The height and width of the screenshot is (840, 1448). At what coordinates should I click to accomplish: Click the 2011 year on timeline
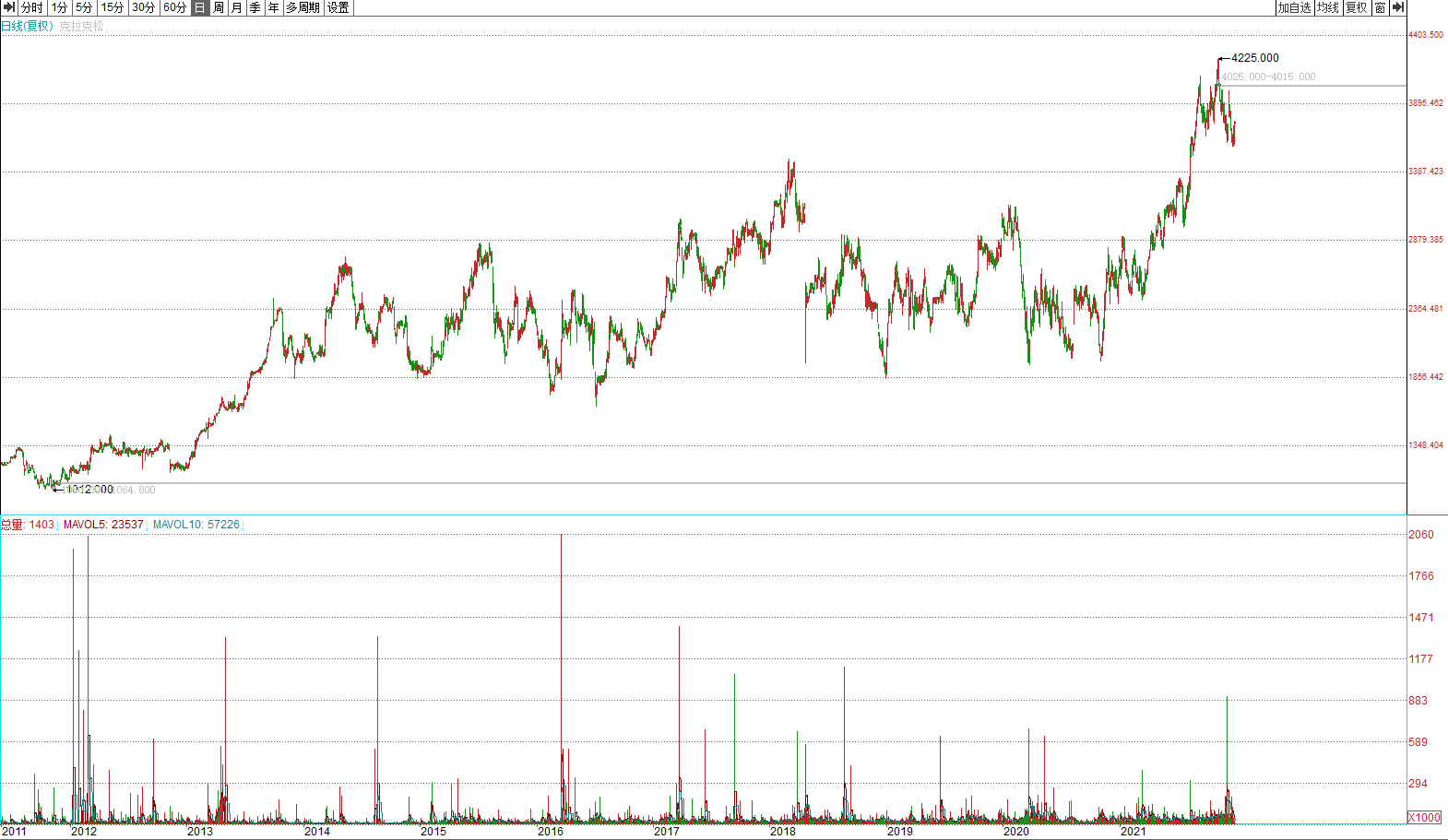[14, 832]
